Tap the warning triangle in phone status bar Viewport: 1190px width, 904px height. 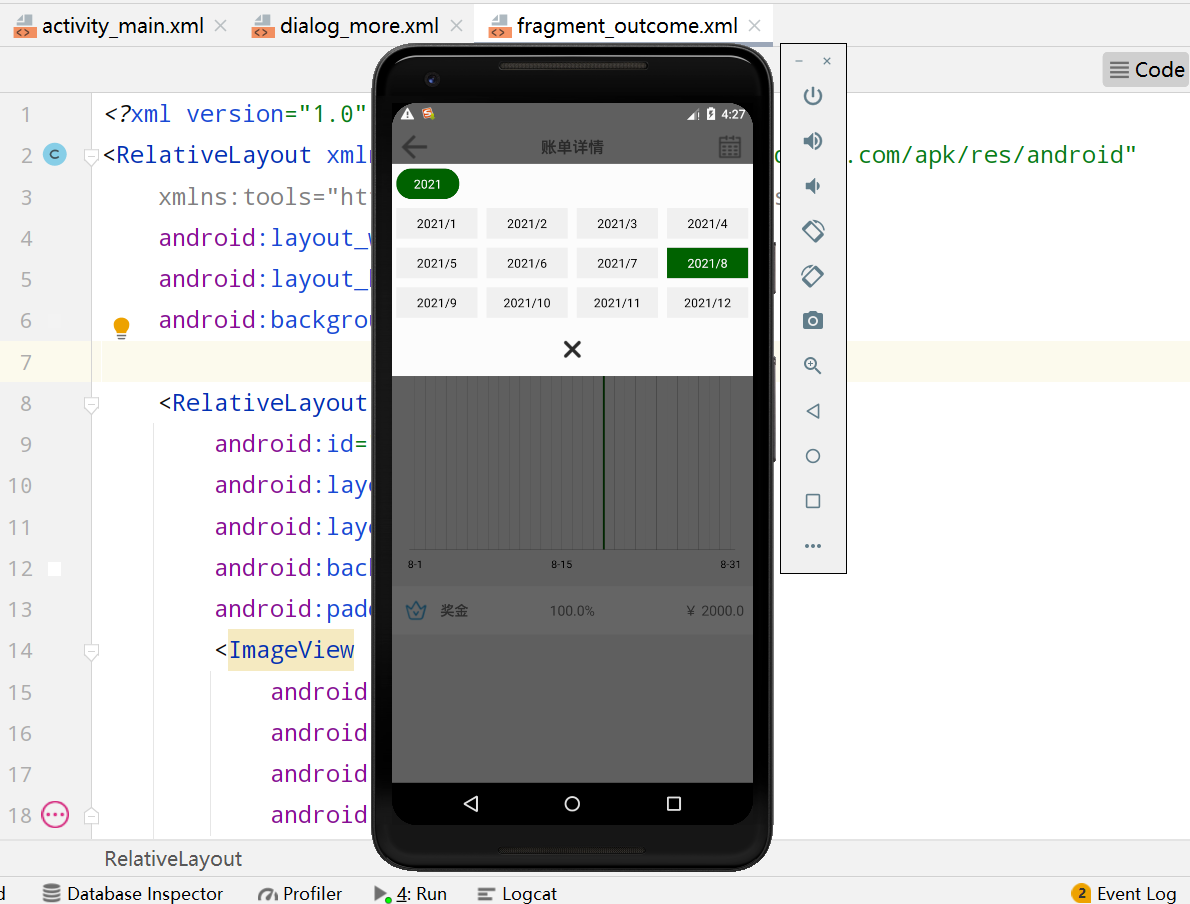[x=408, y=114]
